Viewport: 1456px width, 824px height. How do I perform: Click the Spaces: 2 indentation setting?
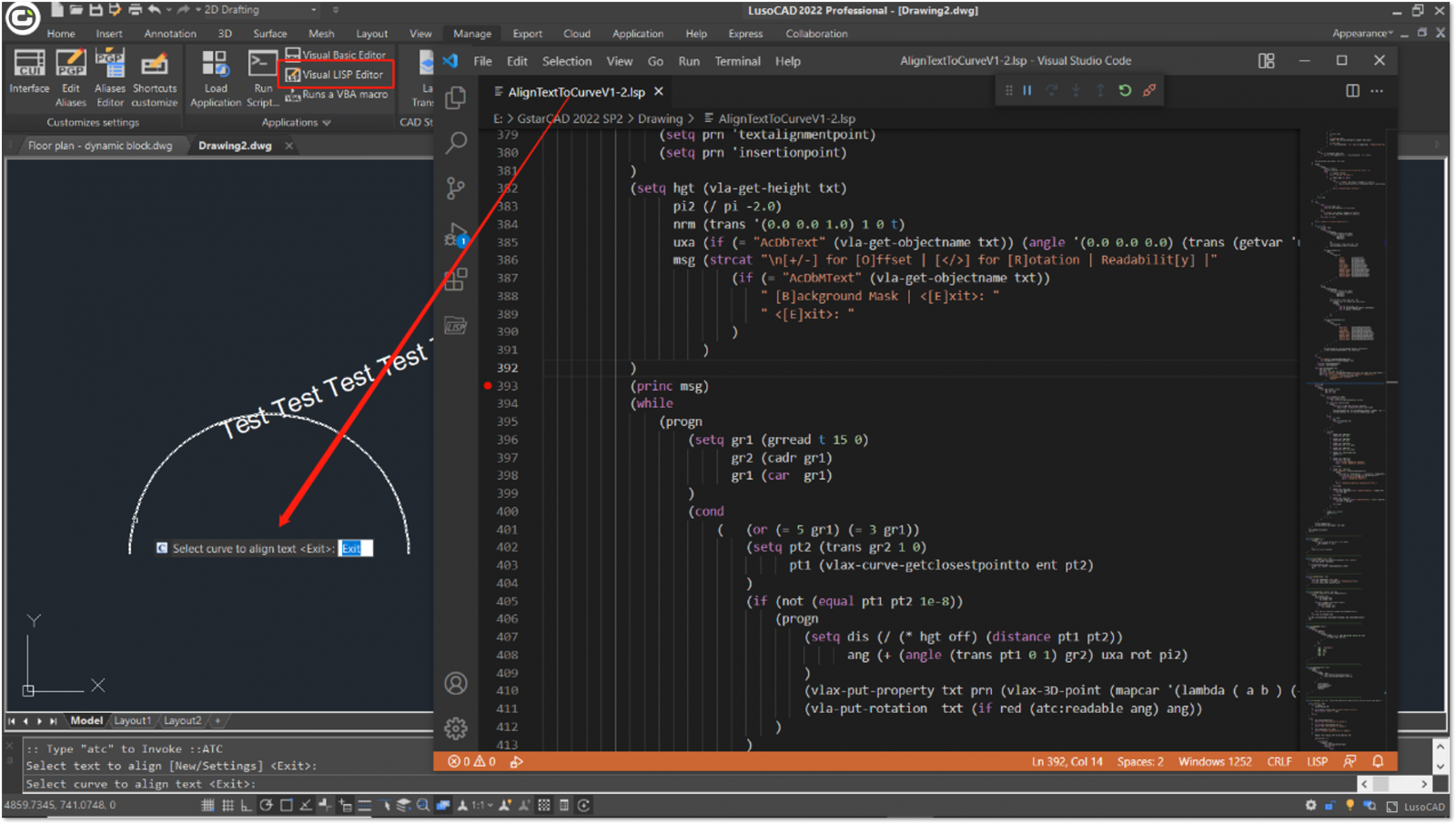pyautogui.click(x=1140, y=761)
